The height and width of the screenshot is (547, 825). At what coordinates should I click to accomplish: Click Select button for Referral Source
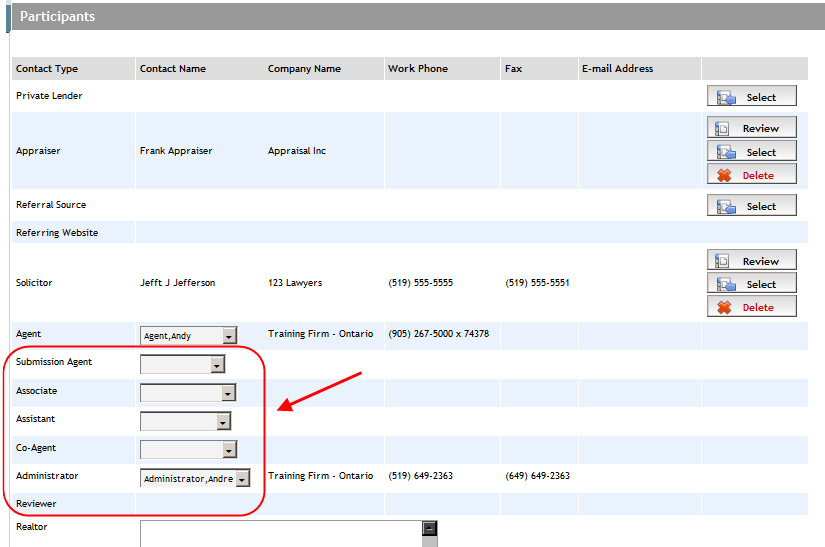[x=751, y=206]
